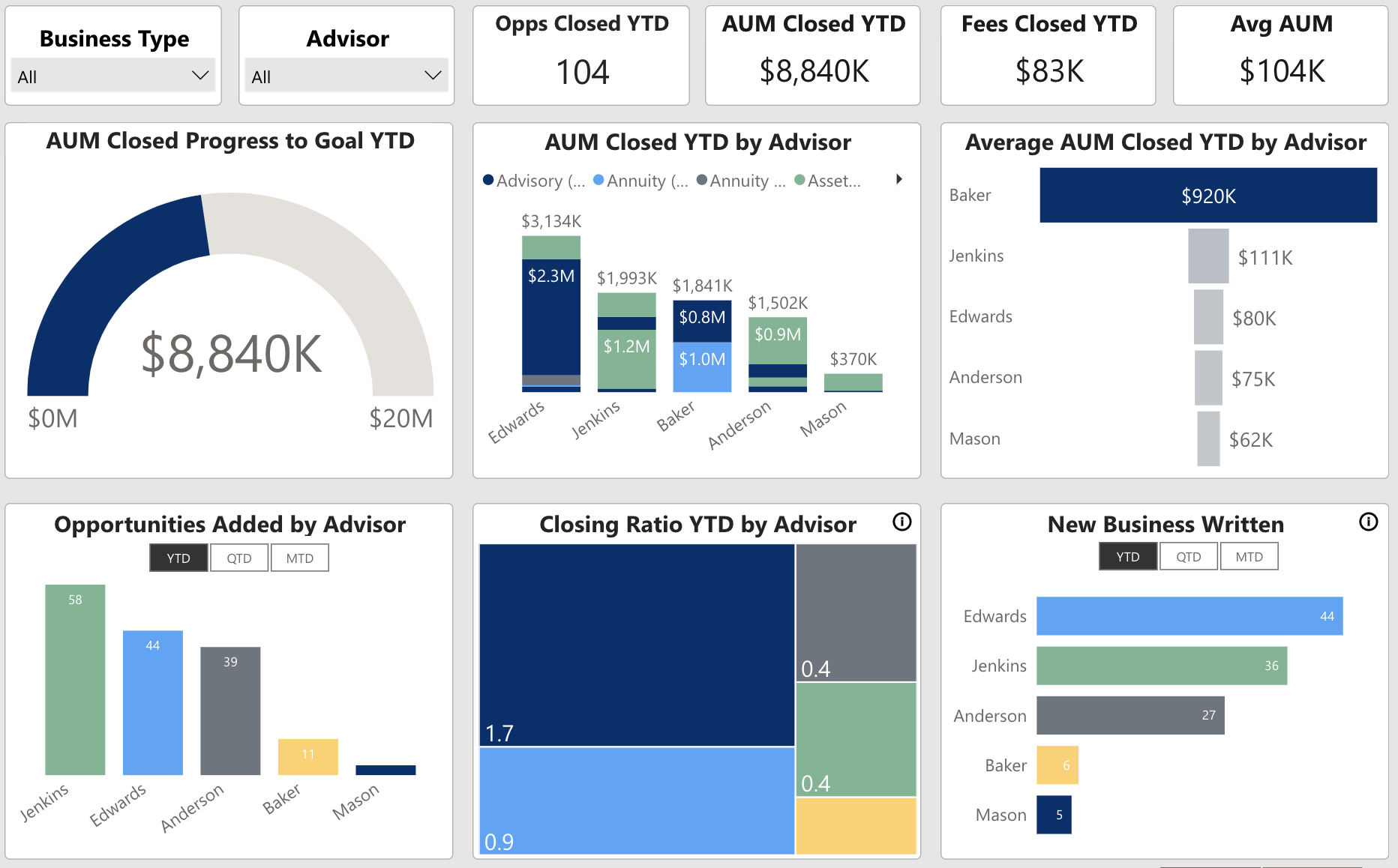Click the info icon on Closing Ratio chart

903,522
